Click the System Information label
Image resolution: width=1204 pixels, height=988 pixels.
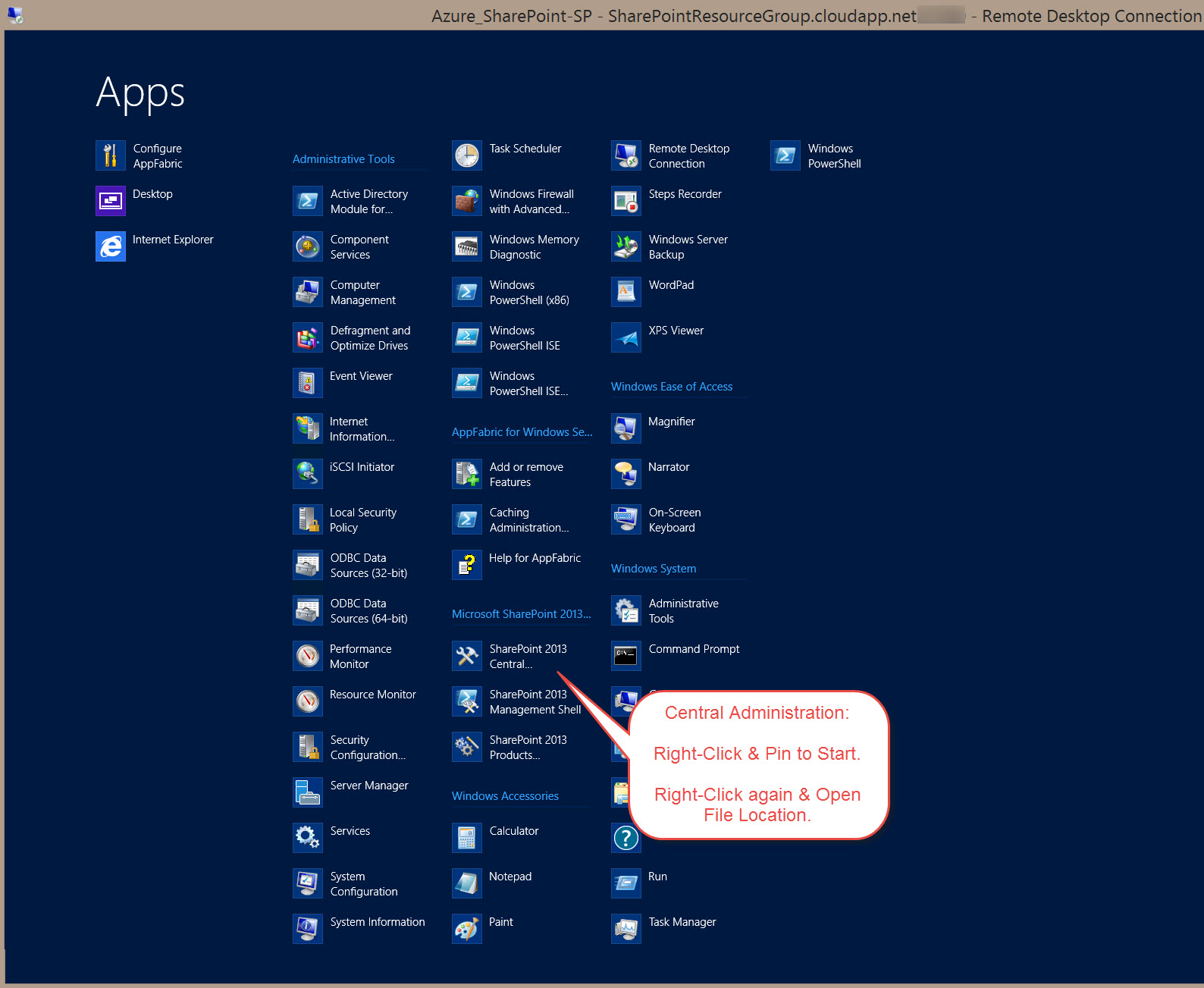tap(378, 922)
